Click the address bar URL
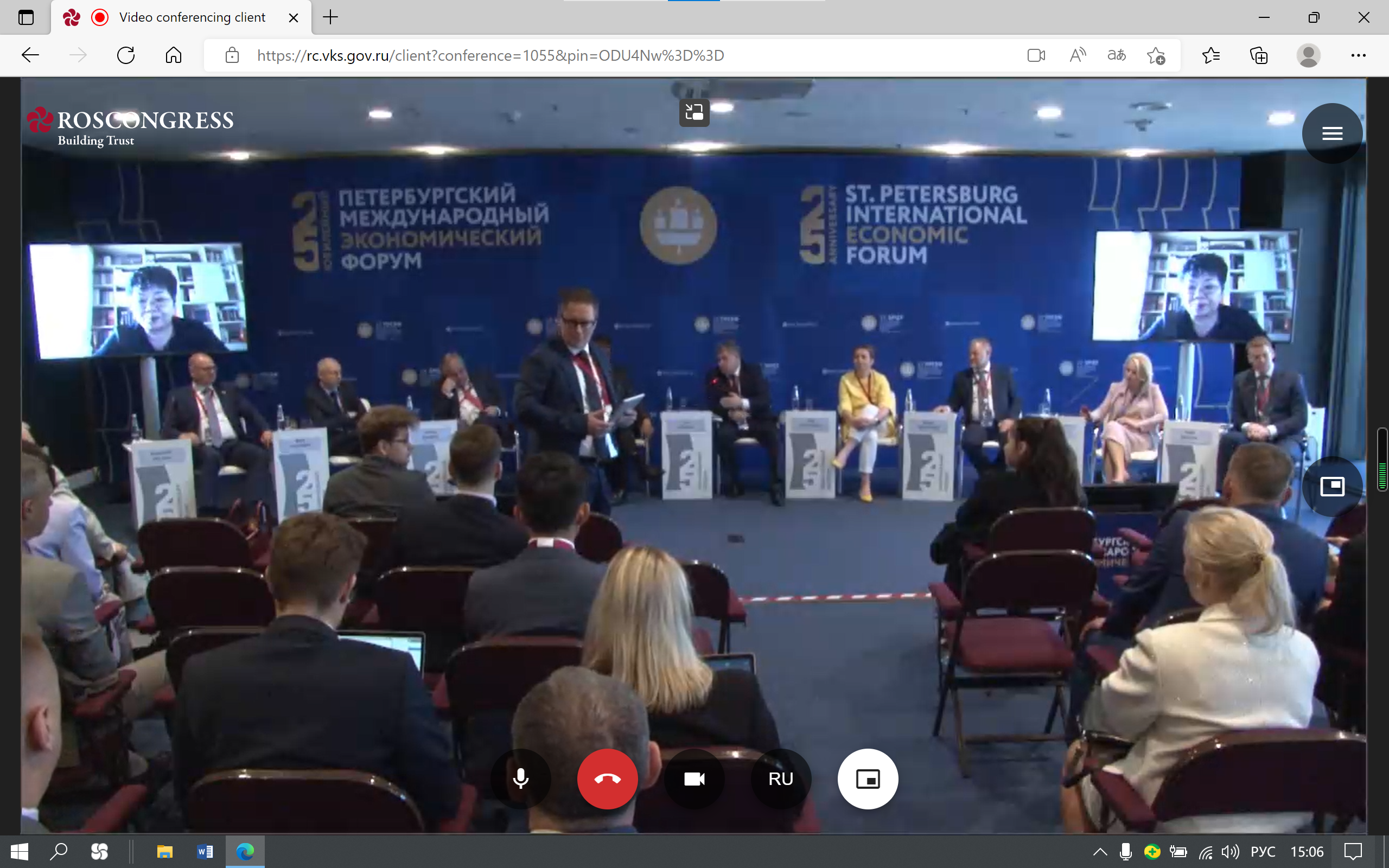 490,55
